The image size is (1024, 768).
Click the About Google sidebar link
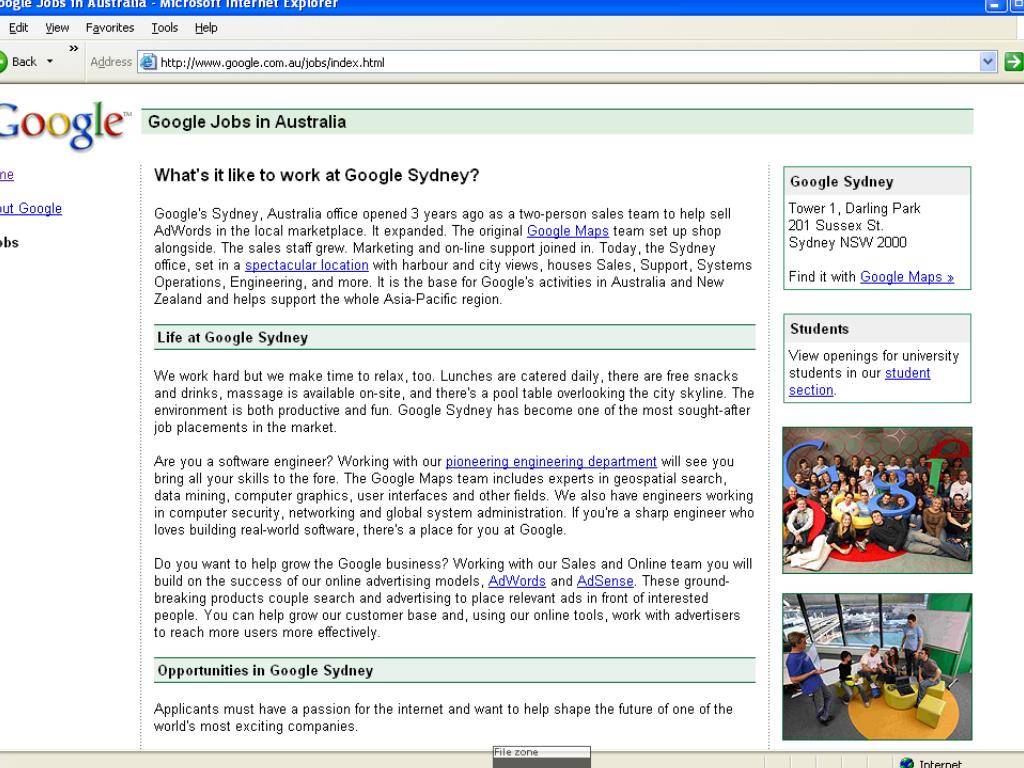coord(31,208)
